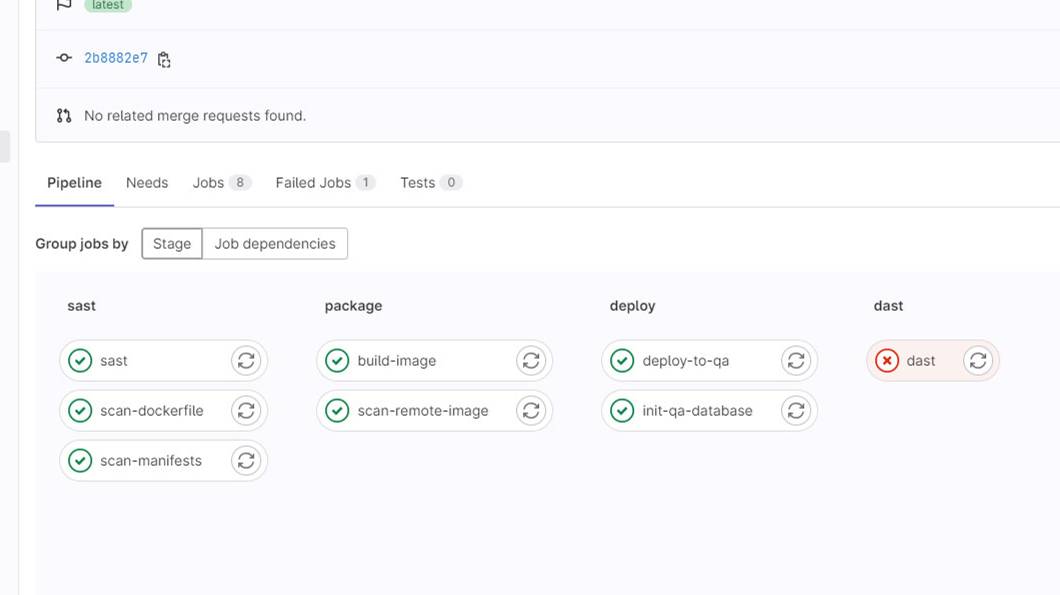Click the 'Group jobs by' label
The width and height of the screenshot is (1060, 595).
click(x=82, y=243)
